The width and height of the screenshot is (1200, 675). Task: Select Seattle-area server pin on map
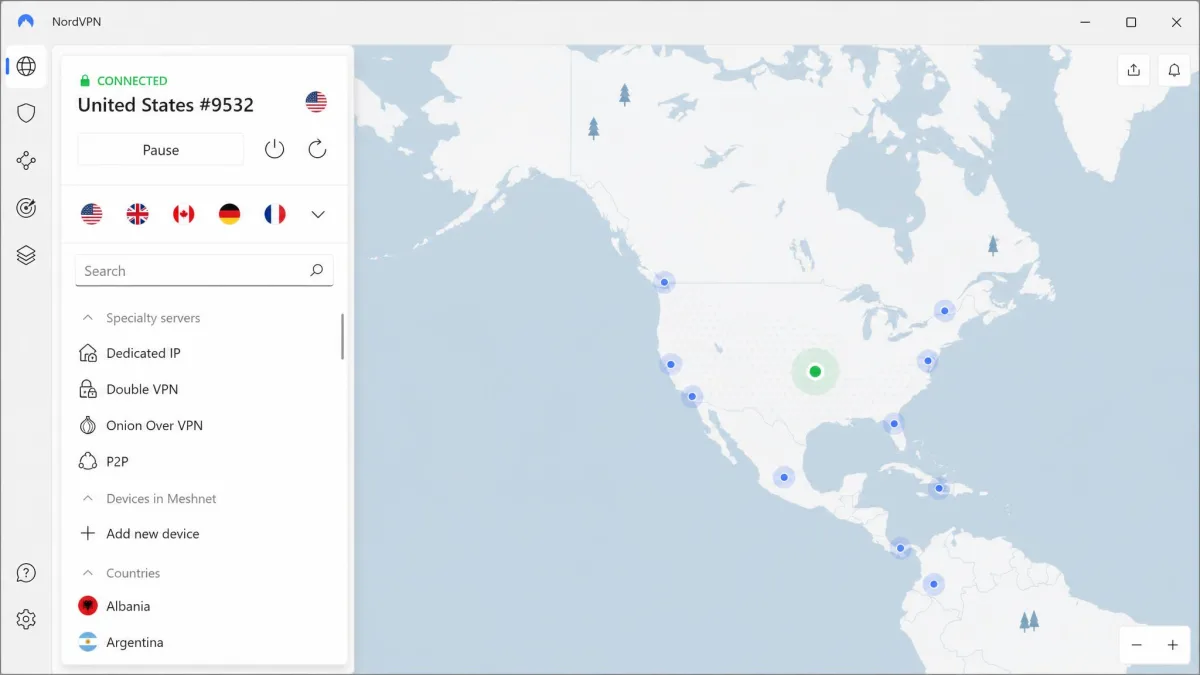(664, 282)
